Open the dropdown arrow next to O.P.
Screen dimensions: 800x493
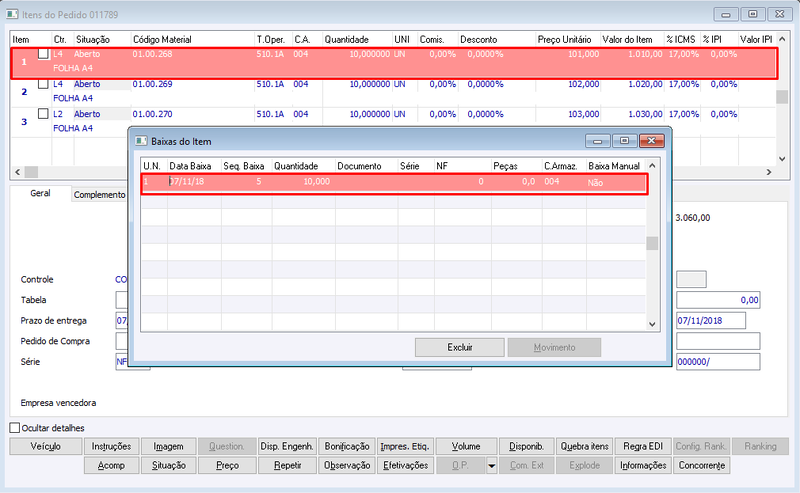(491, 465)
